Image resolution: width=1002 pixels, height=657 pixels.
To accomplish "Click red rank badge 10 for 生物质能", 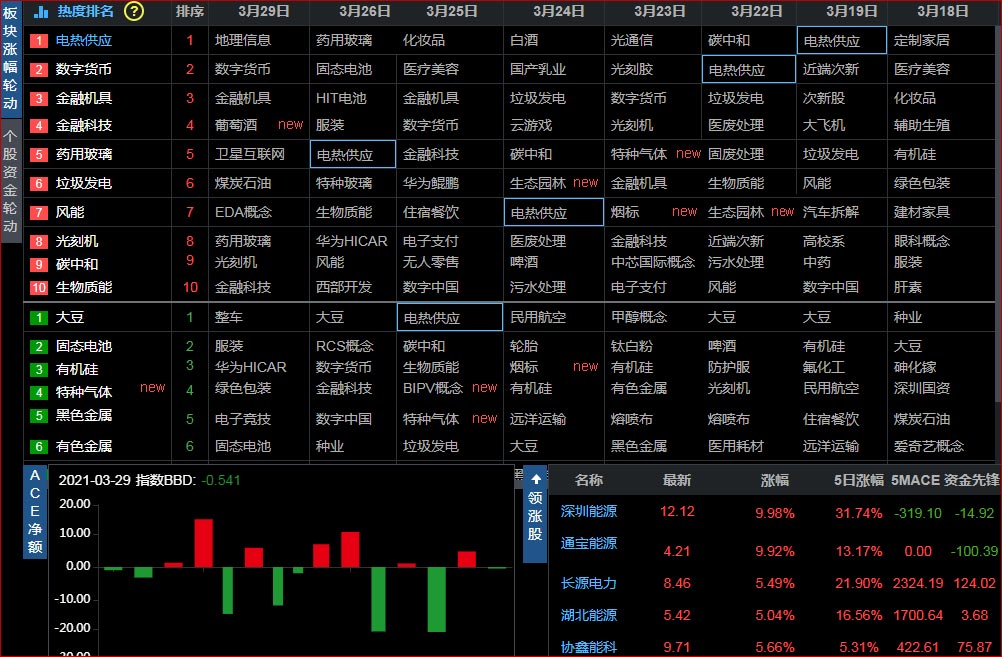I will 38,288.
